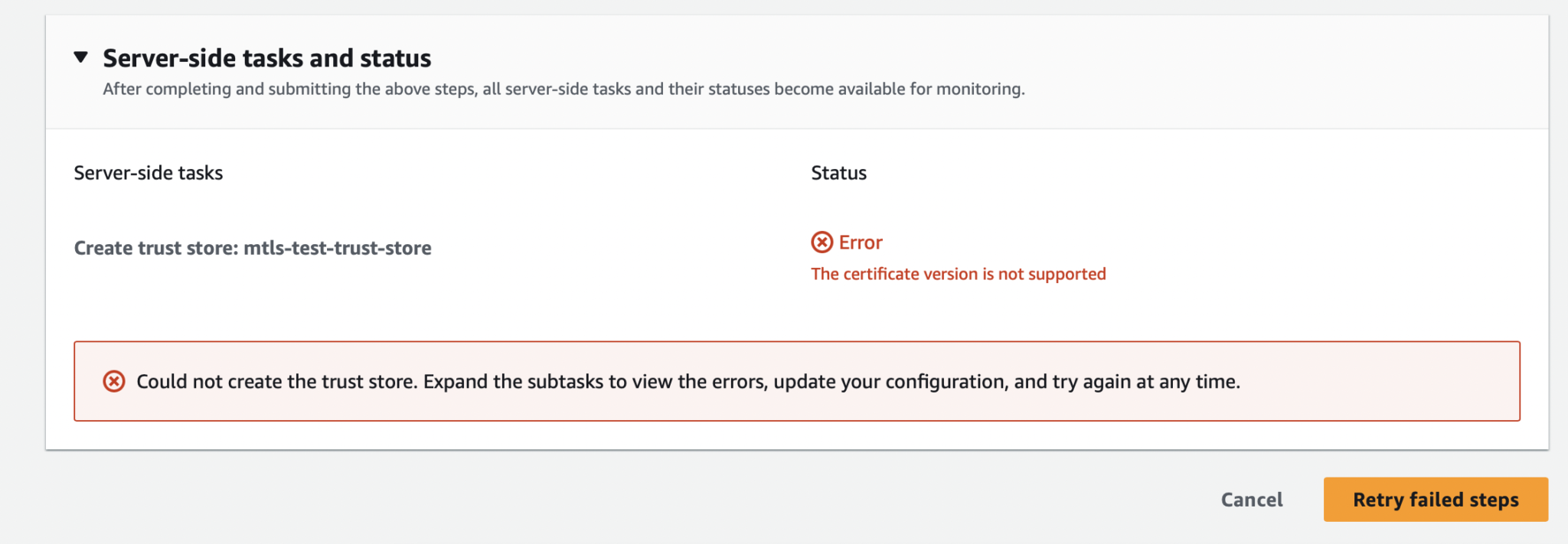The width and height of the screenshot is (1568, 544).
Task: Click the Server-side tasks and status heading
Action: pos(266,57)
